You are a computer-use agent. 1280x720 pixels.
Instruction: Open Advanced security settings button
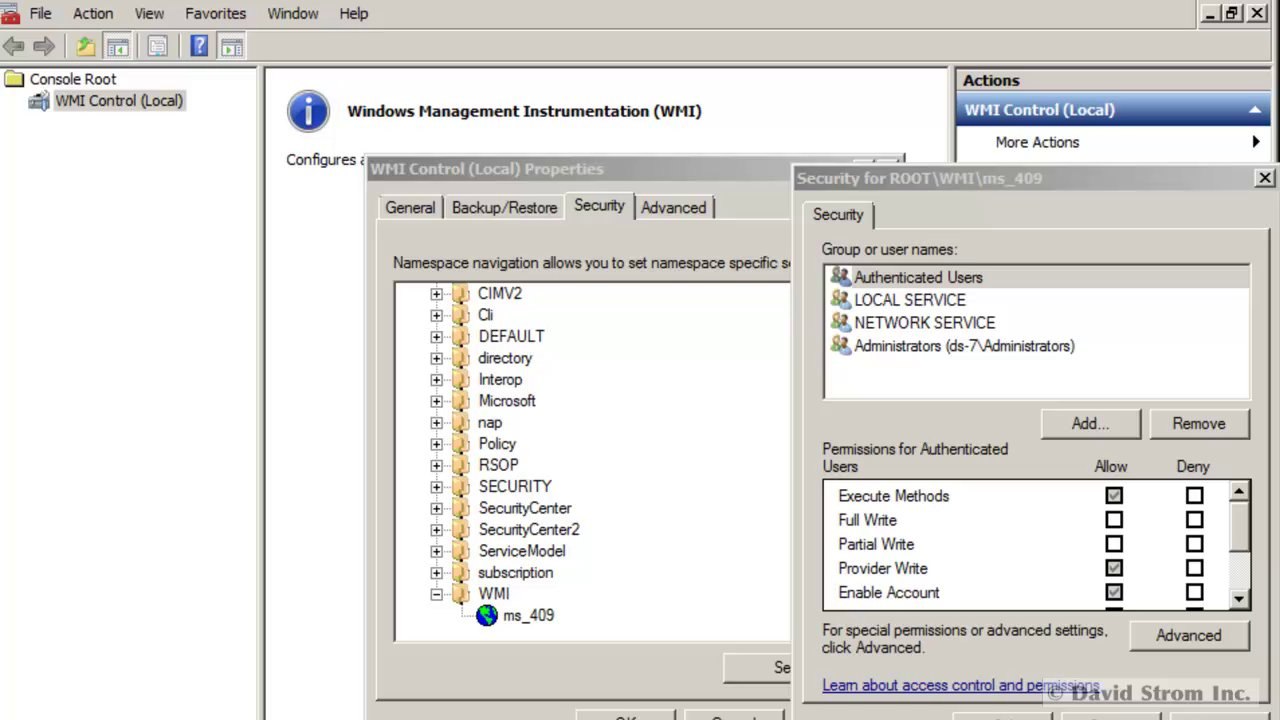(x=1188, y=635)
